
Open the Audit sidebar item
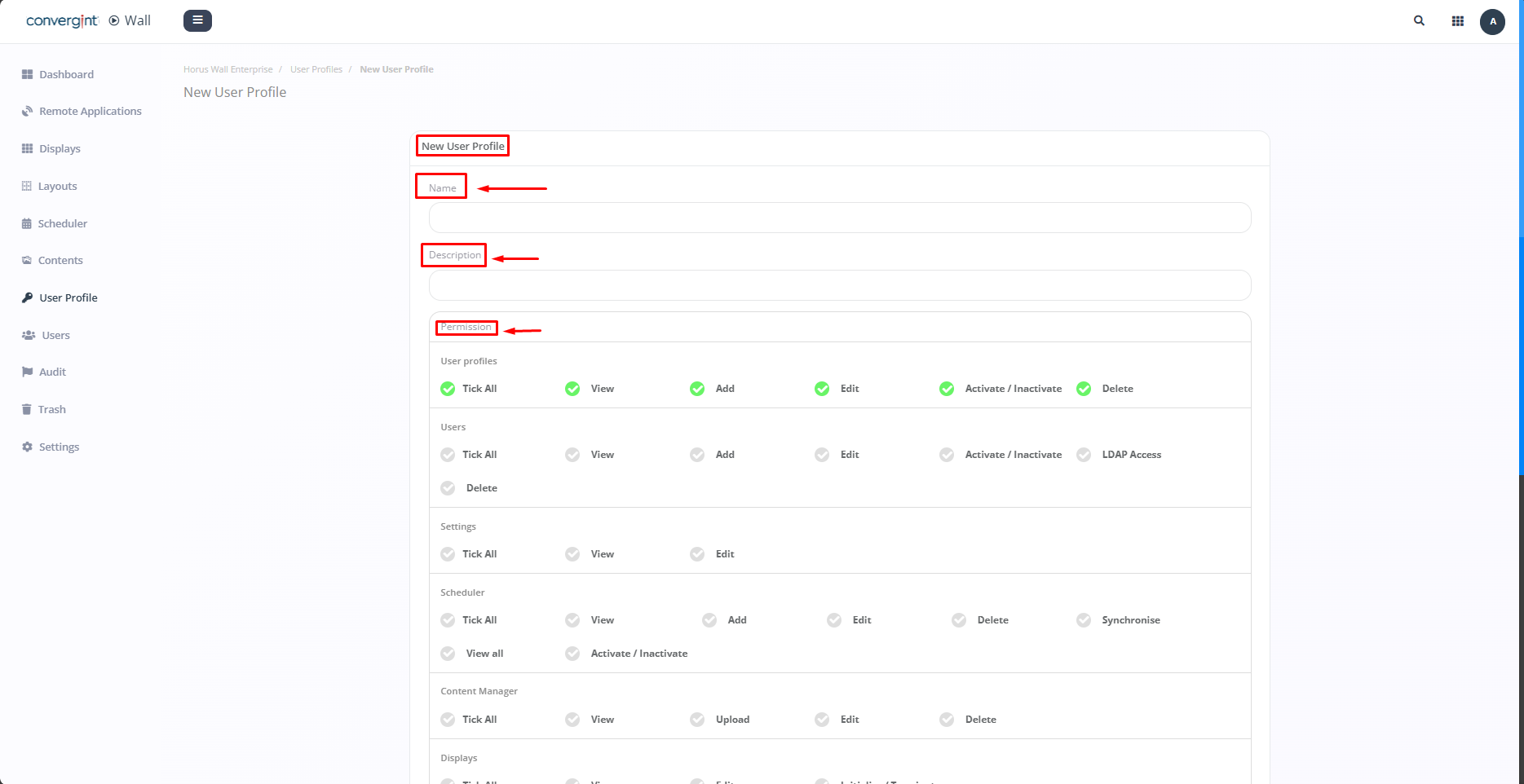click(x=52, y=372)
